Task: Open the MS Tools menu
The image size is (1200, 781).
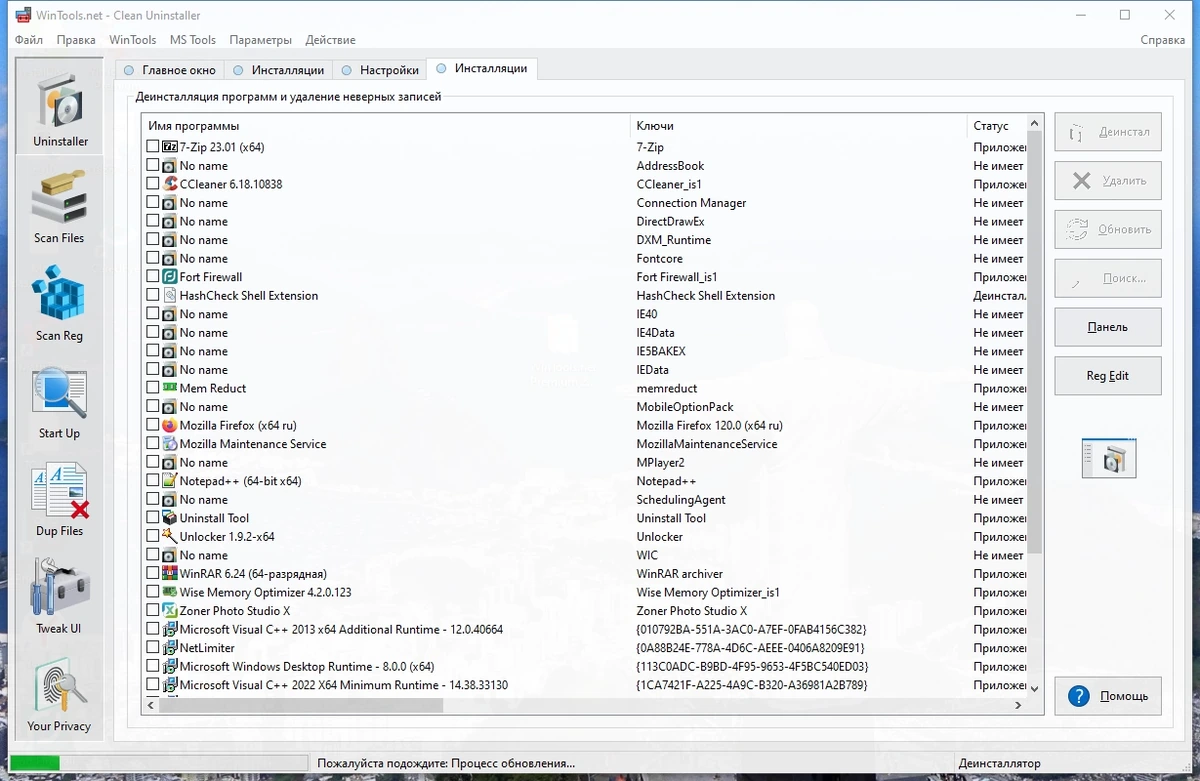Action: pyautogui.click(x=193, y=40)
